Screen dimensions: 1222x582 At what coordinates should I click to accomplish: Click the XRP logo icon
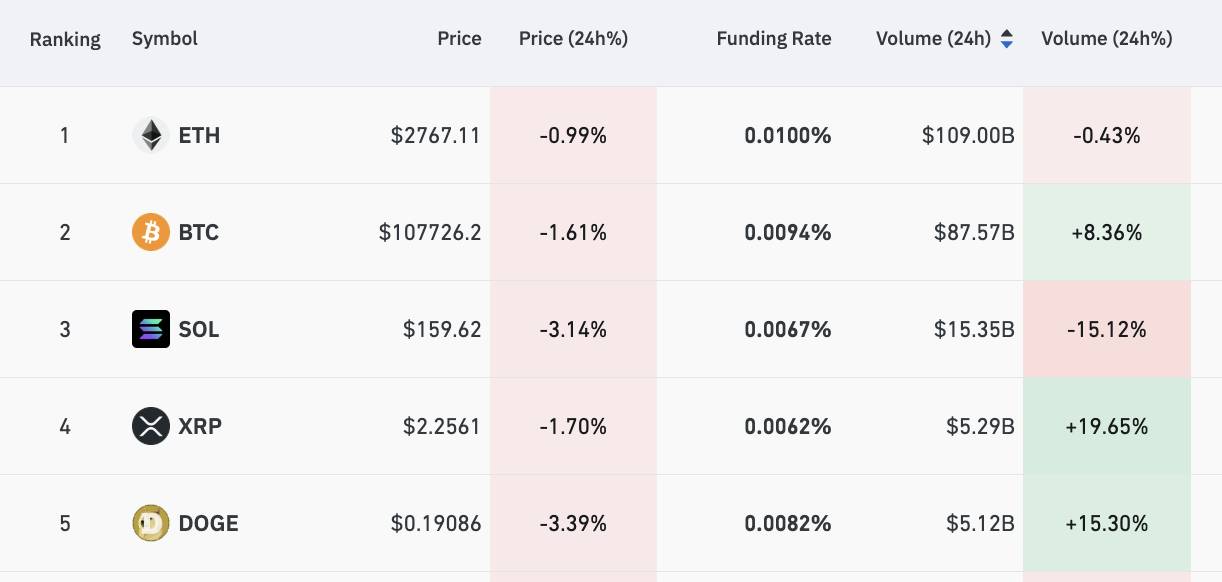(x=151, y=426)
